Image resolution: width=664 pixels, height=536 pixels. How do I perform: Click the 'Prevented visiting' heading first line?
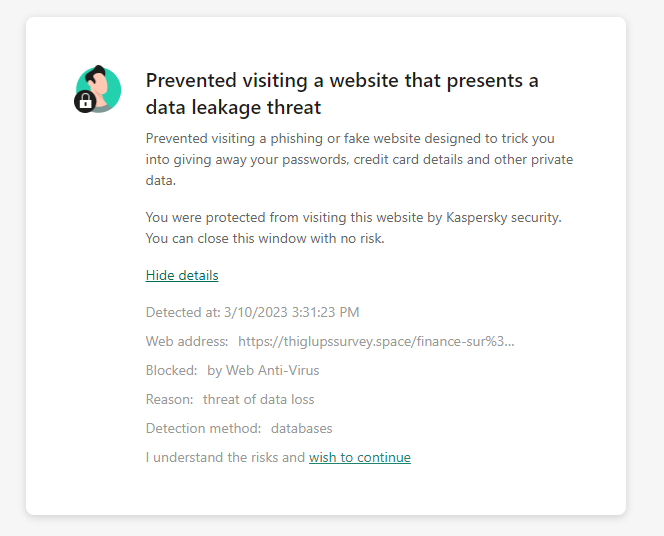[x=342, y=80]
